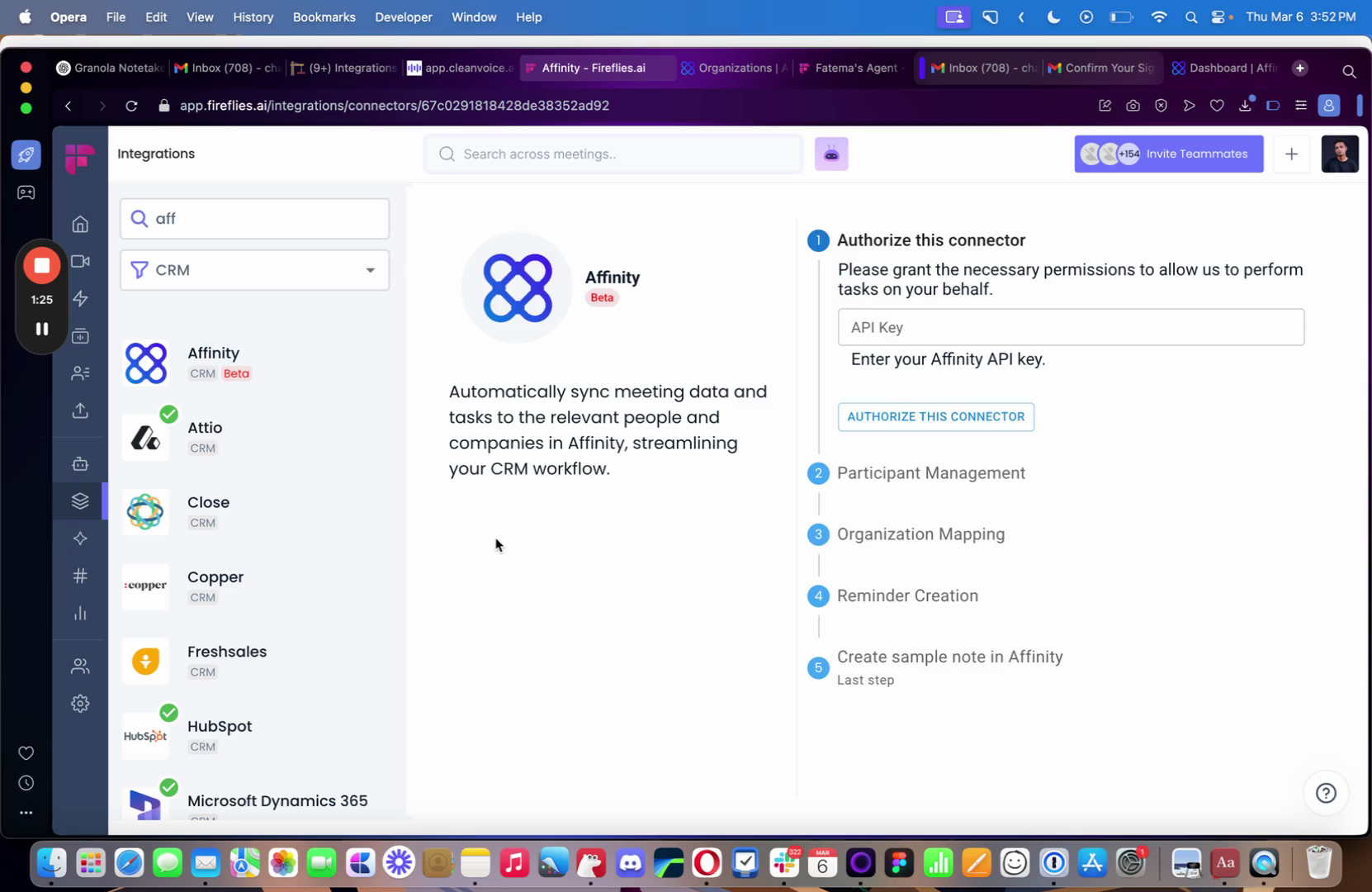This screenshot has width=1372, height=892.
Task: Open Settings gear in Fireflies sidebar
Action: 80,704
